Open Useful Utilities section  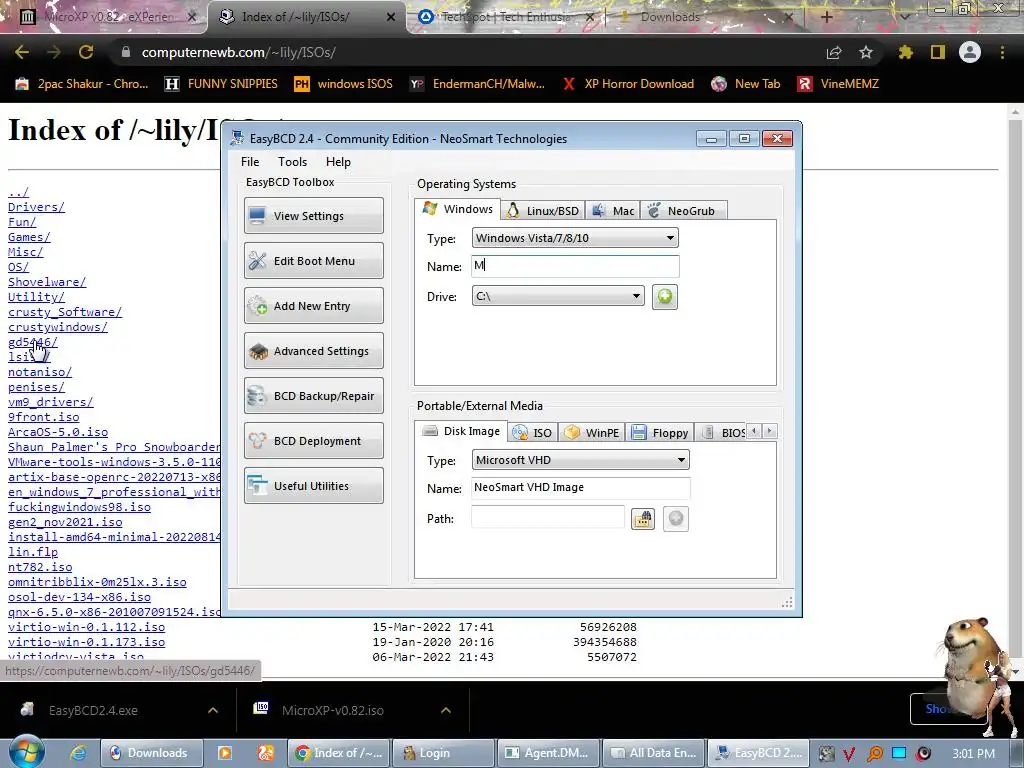[x=313, y=486]
